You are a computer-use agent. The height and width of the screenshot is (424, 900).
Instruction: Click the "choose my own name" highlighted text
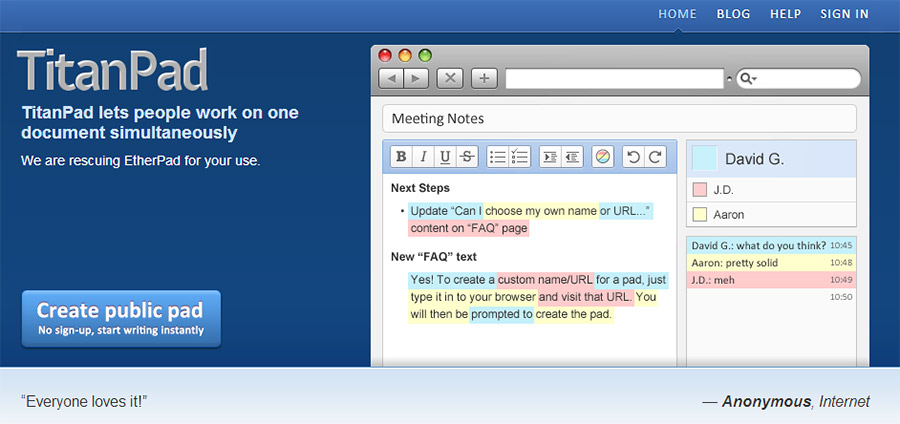coord(541,211)
